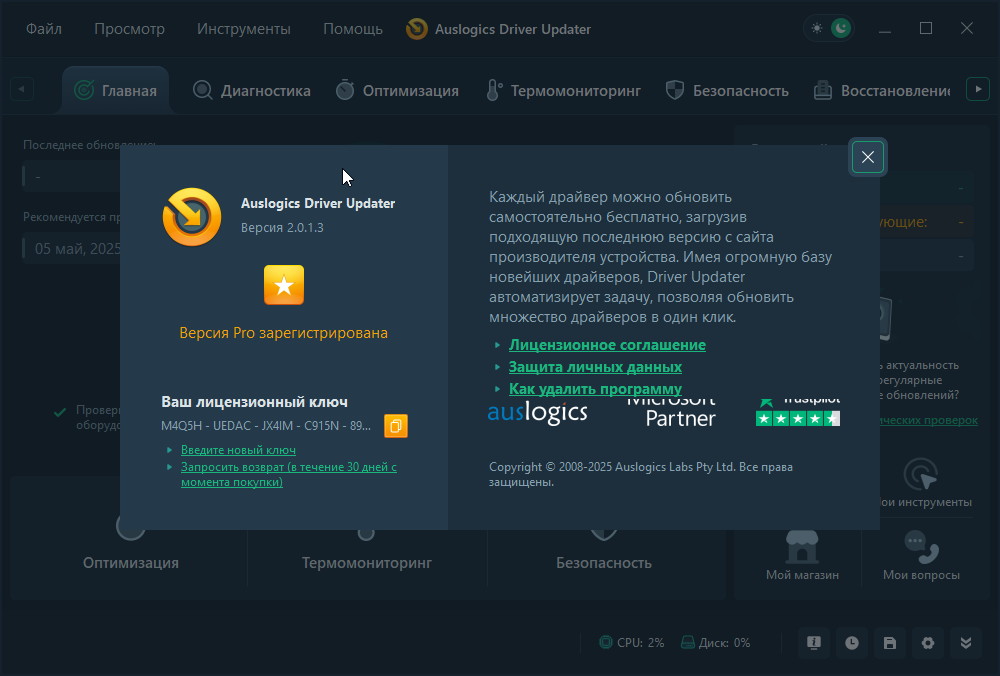
Task: Maximize the Auslogics window
Action: coord(926,29)
